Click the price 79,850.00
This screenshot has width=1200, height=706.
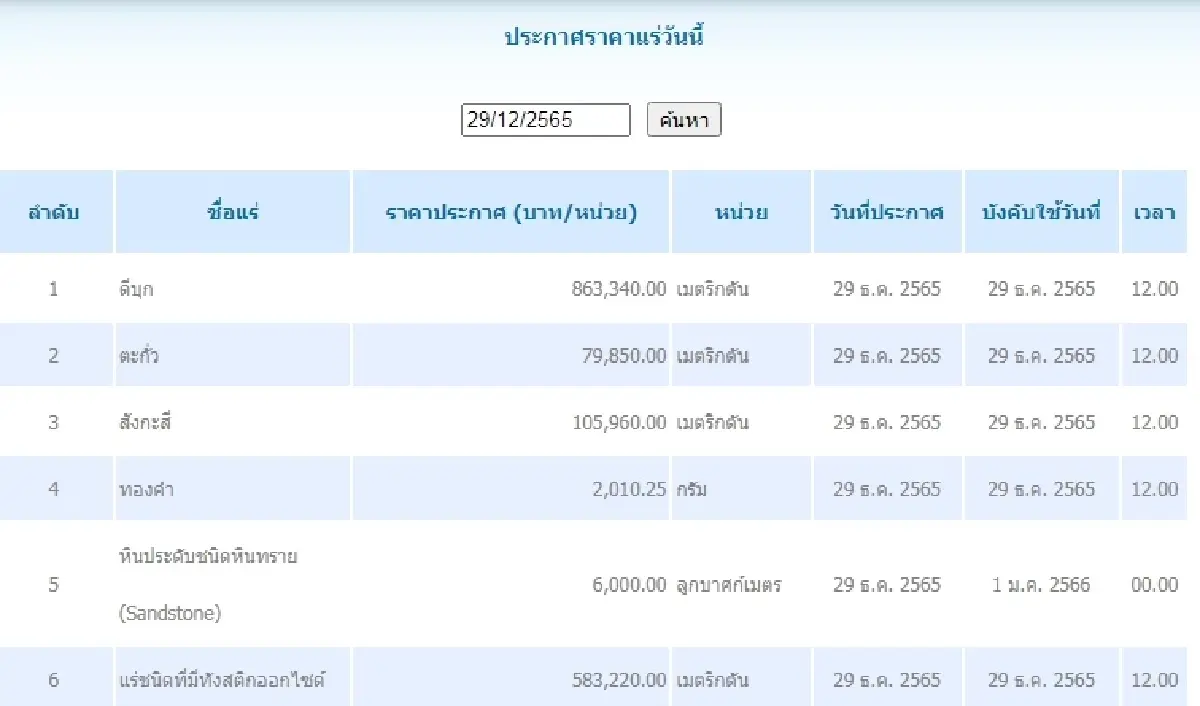point(624,356)
